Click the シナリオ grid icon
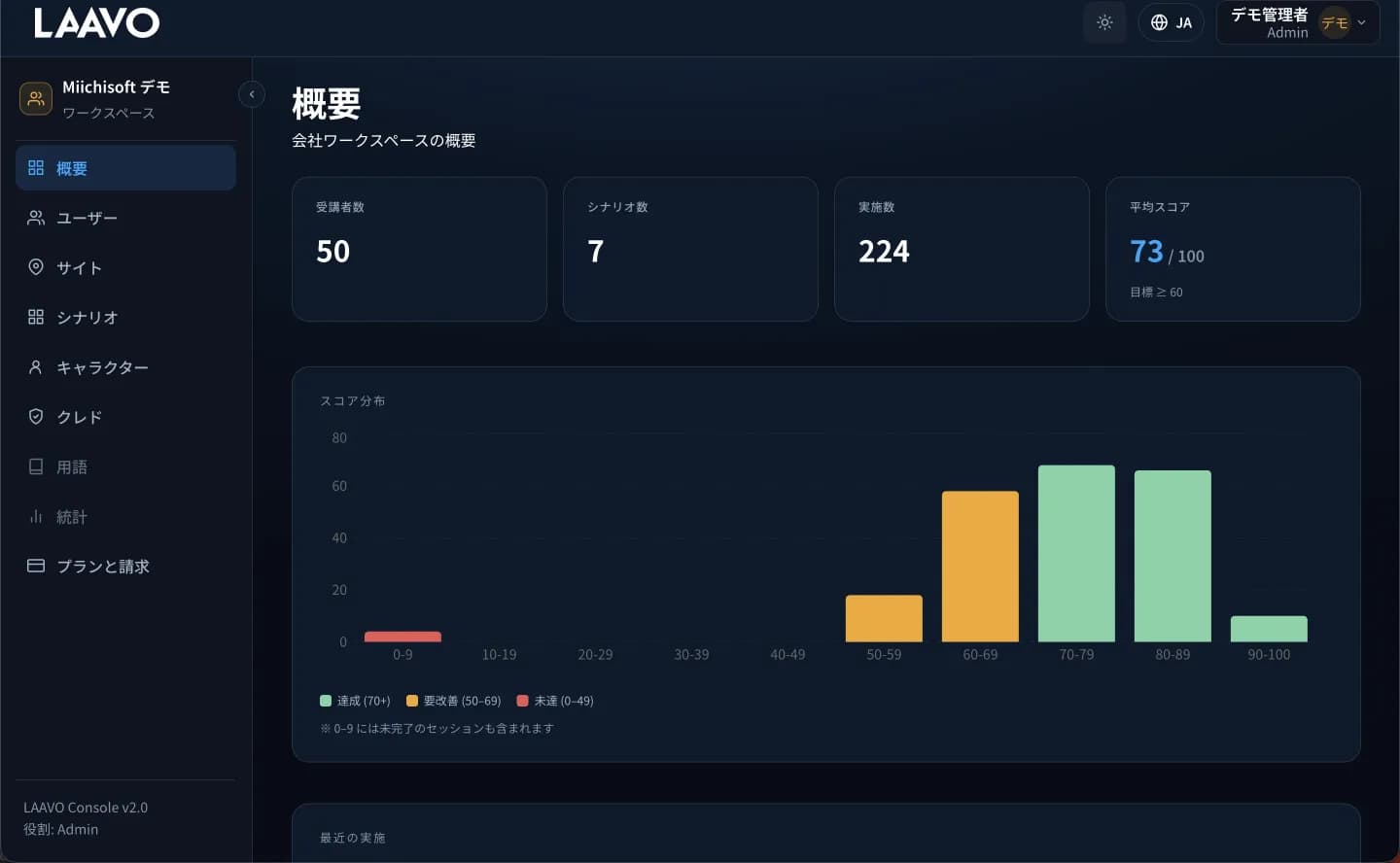Screen dimensions: 1400x863 pyautogui.click(x=36, y=317)
